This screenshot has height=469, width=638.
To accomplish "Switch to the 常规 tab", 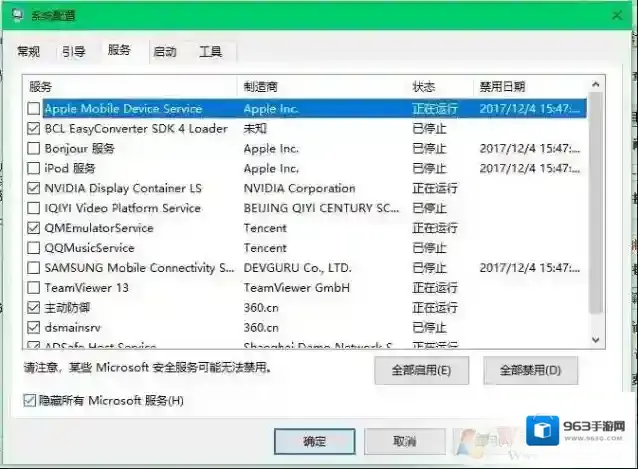I will pos(28,52).
